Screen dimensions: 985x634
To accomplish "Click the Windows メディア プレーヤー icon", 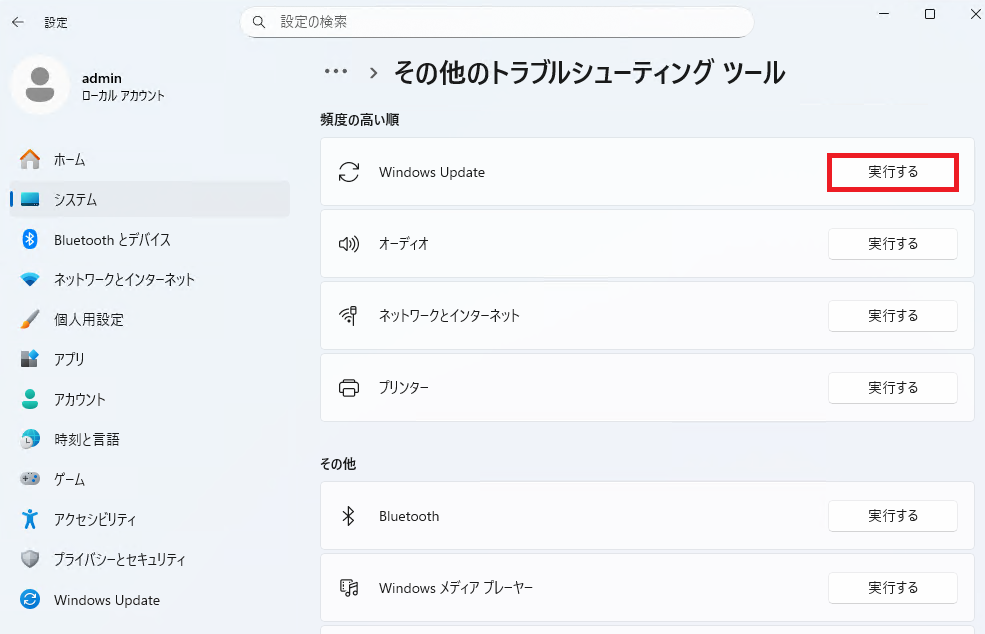I will pos(349,588).
